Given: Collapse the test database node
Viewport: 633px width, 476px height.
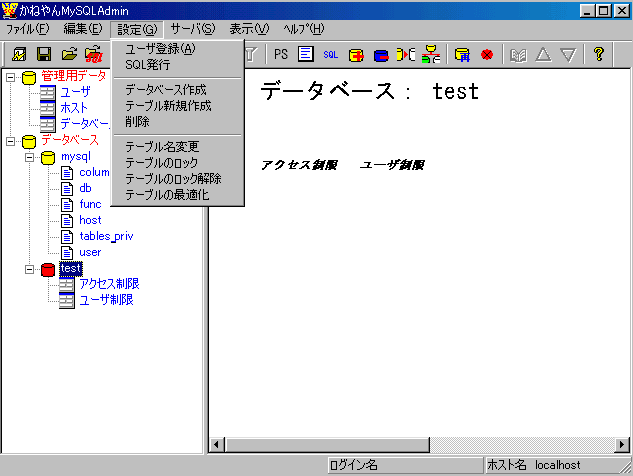Looking at the screenshot, I should click(x=29, y=269).
